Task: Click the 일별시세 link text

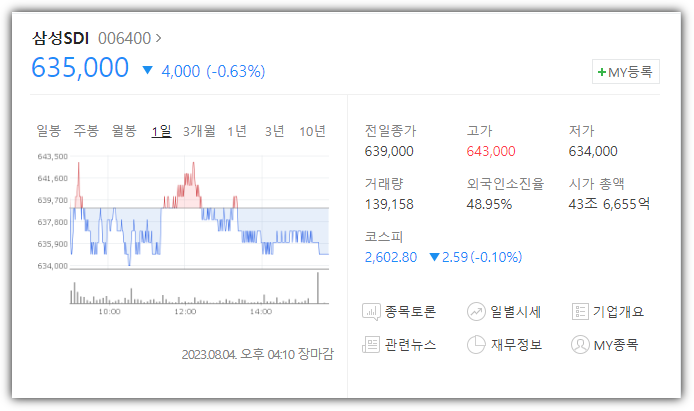Action: [515, 312]
